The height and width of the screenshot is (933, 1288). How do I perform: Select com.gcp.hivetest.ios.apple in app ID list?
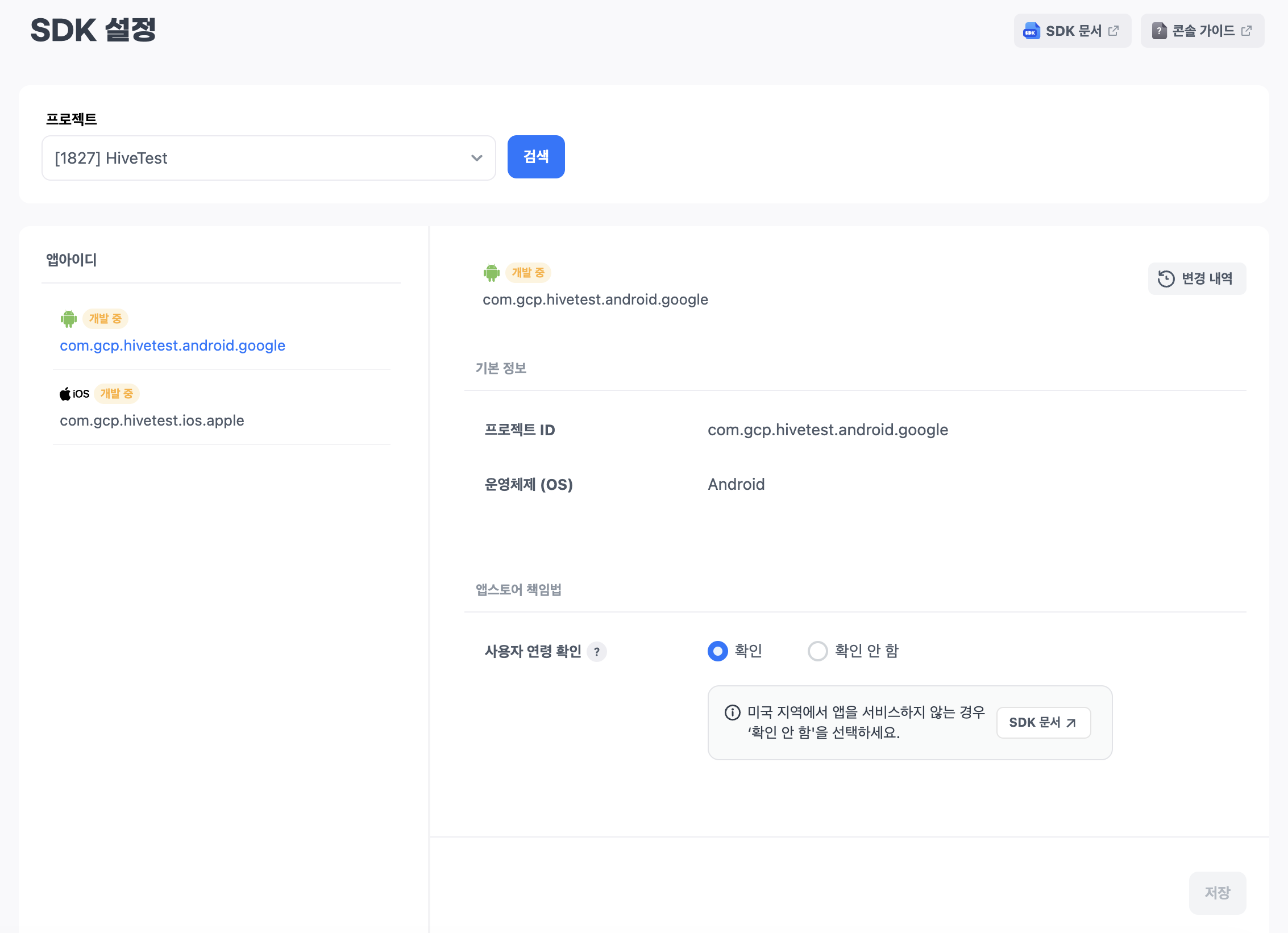[152, 420]
